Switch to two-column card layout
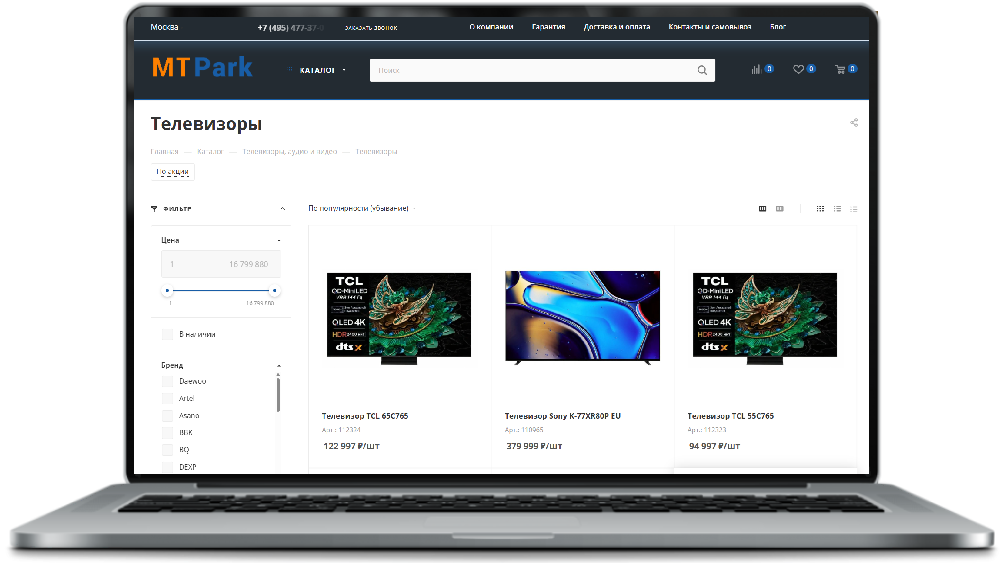The image size is (1004, 583). click(x=779, y=209)
